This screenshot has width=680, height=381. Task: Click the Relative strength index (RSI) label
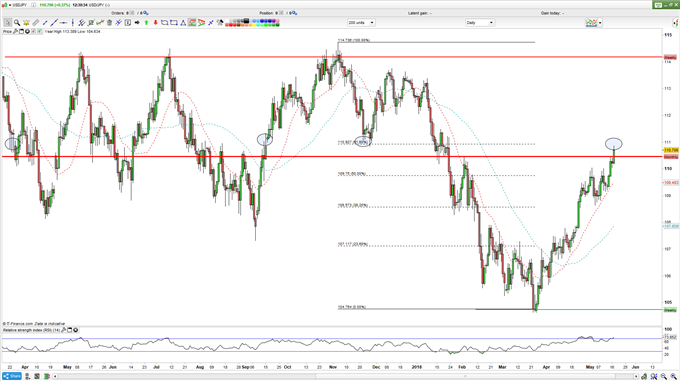(x=31, y=330)
